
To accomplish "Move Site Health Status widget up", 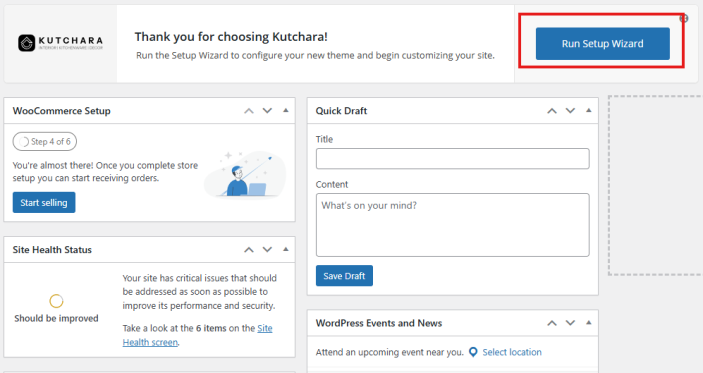I will click(249, 250).
